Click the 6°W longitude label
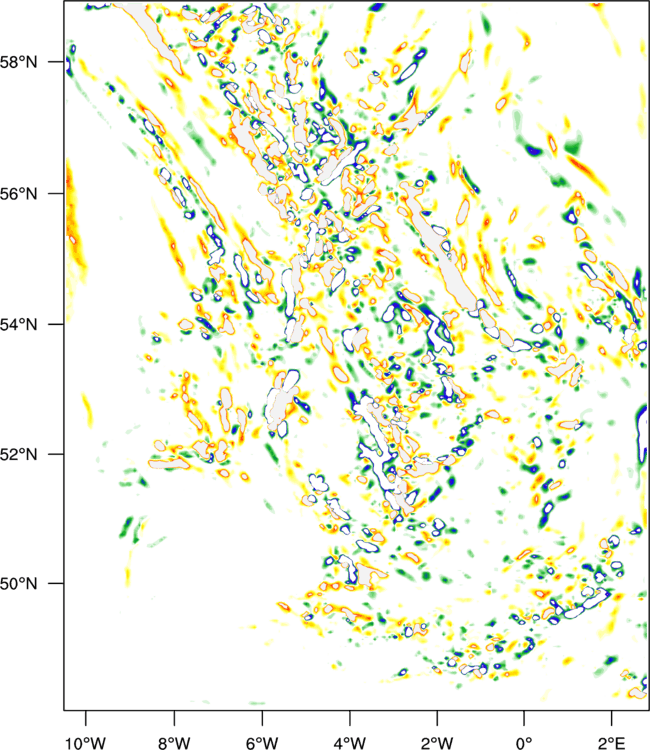 [262, 743]
